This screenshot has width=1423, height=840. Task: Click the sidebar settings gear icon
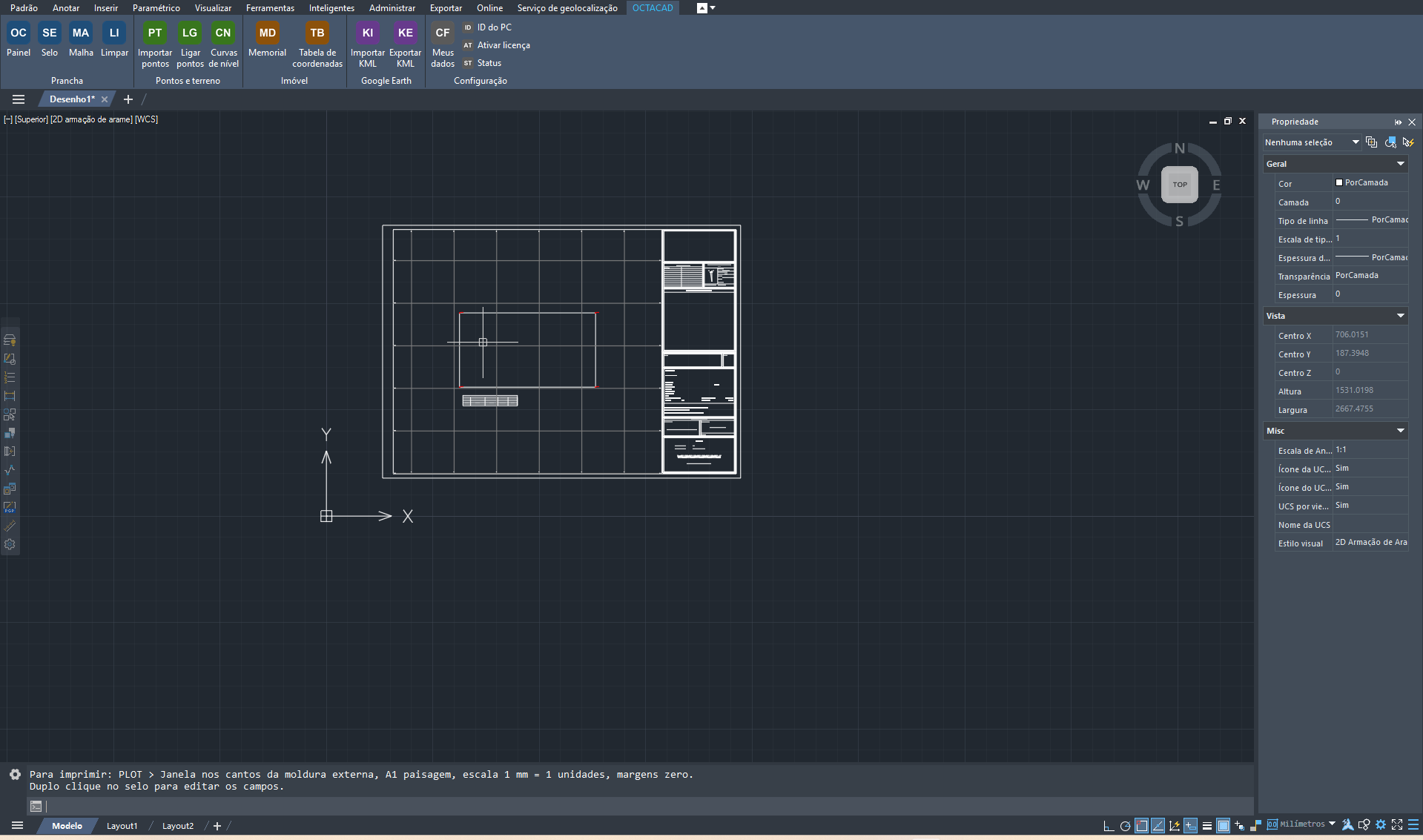(x=10, y=544)
